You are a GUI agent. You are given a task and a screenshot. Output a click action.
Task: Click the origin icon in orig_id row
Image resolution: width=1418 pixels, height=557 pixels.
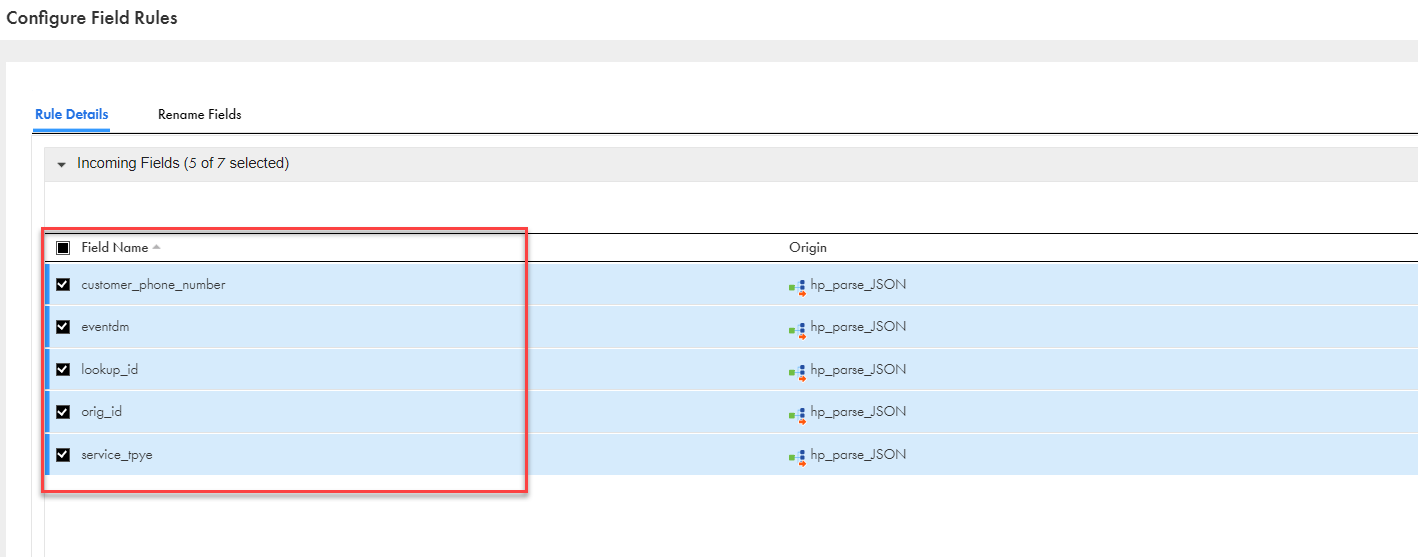click(797, 414)
